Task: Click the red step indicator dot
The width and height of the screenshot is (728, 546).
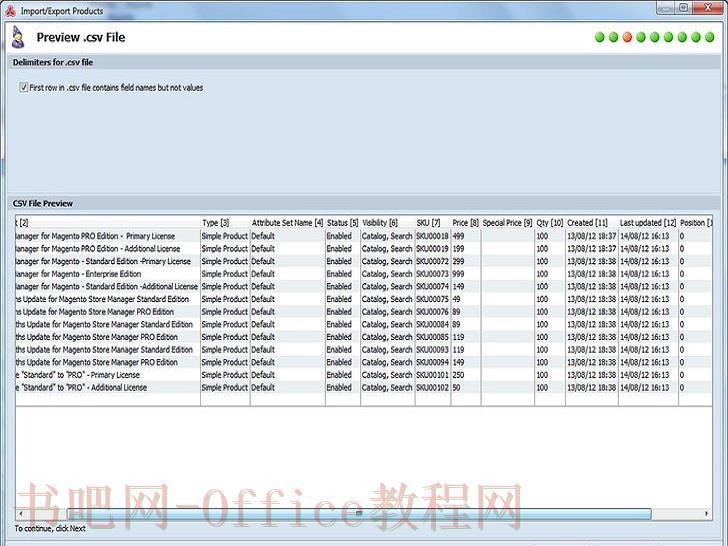Action: (x=627, y=37)
